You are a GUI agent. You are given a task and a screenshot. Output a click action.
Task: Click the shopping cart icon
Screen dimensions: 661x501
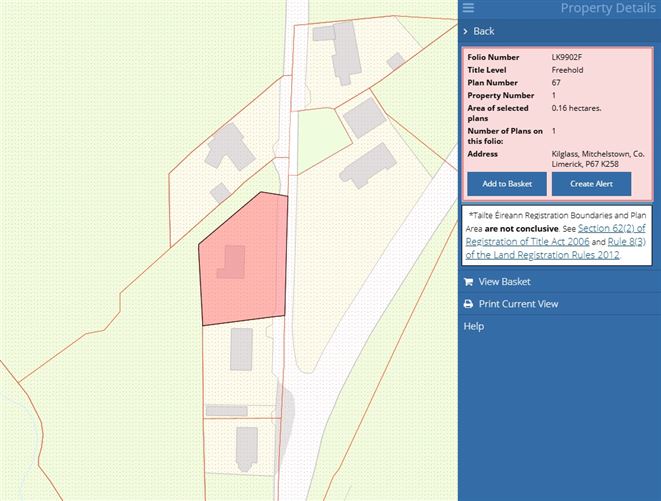(x=468, y=282)
